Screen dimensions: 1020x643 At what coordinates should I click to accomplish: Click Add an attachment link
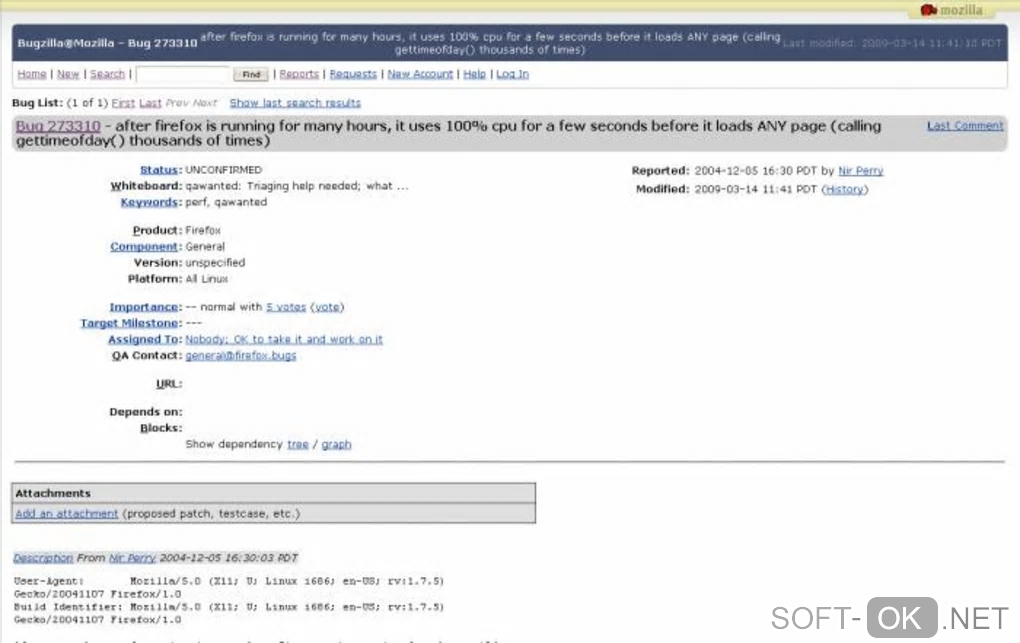click(67, 514)
